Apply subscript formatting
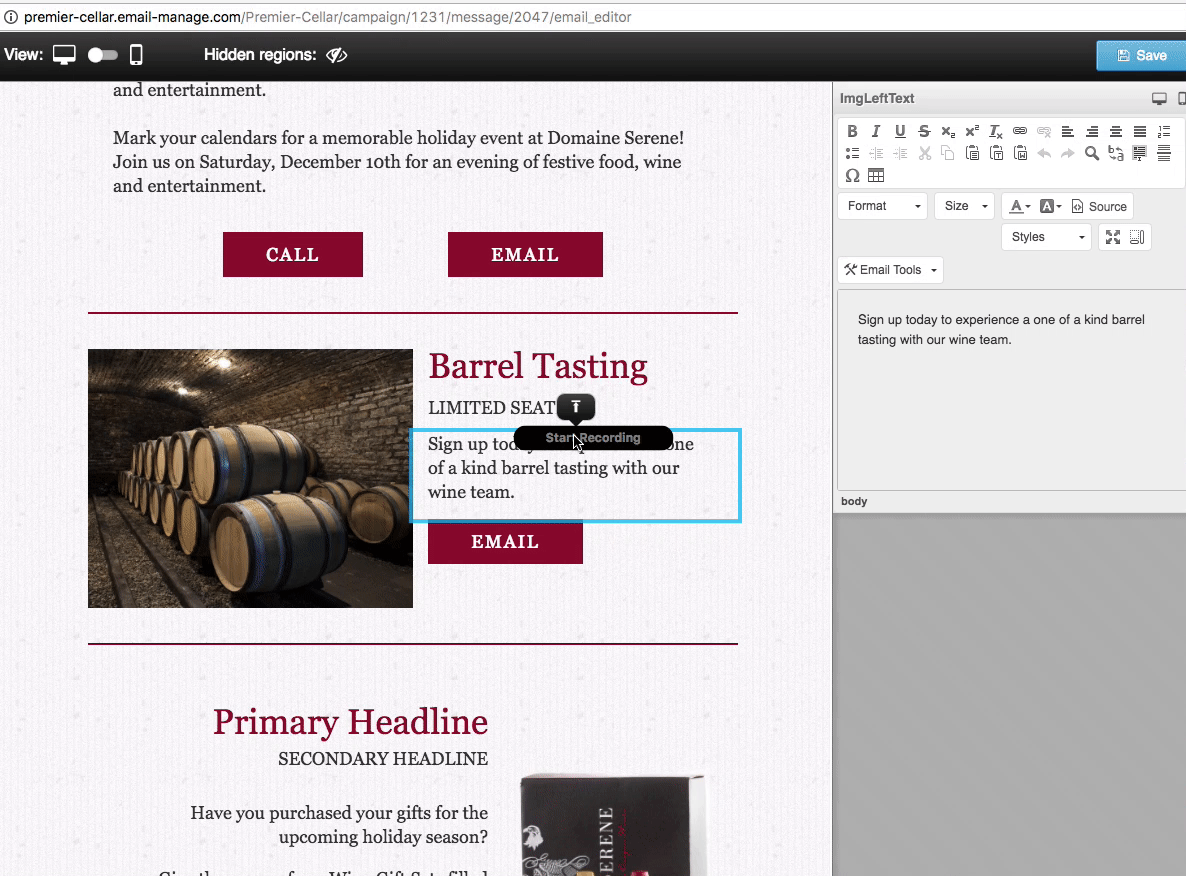 tap(948, 131)
